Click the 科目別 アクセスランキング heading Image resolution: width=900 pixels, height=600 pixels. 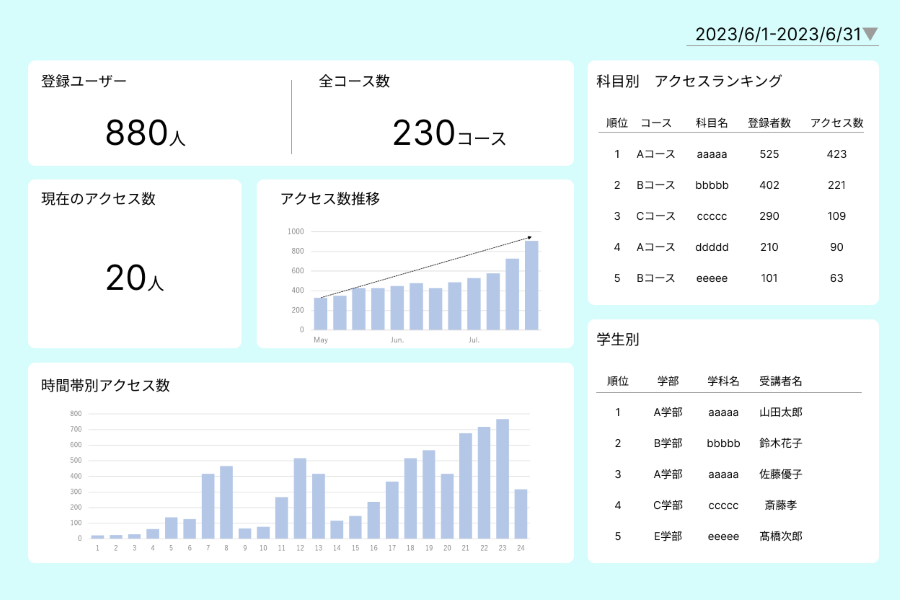click(689, 81)
